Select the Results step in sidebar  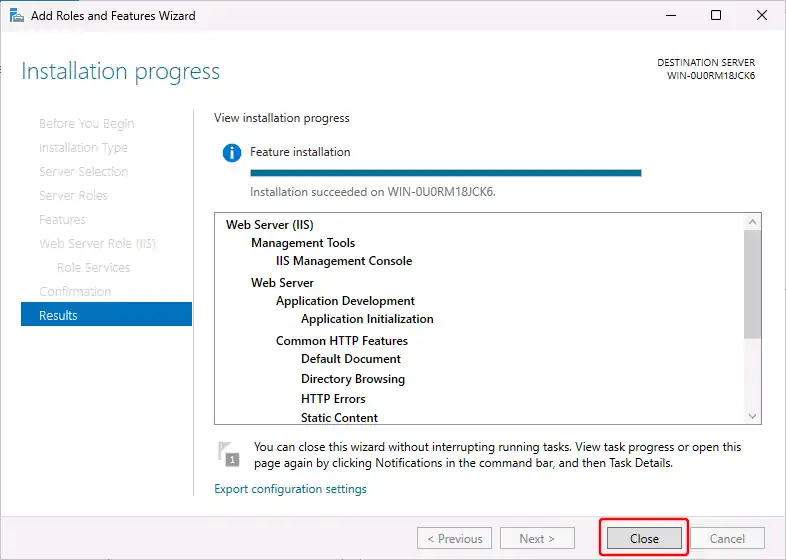106,315
